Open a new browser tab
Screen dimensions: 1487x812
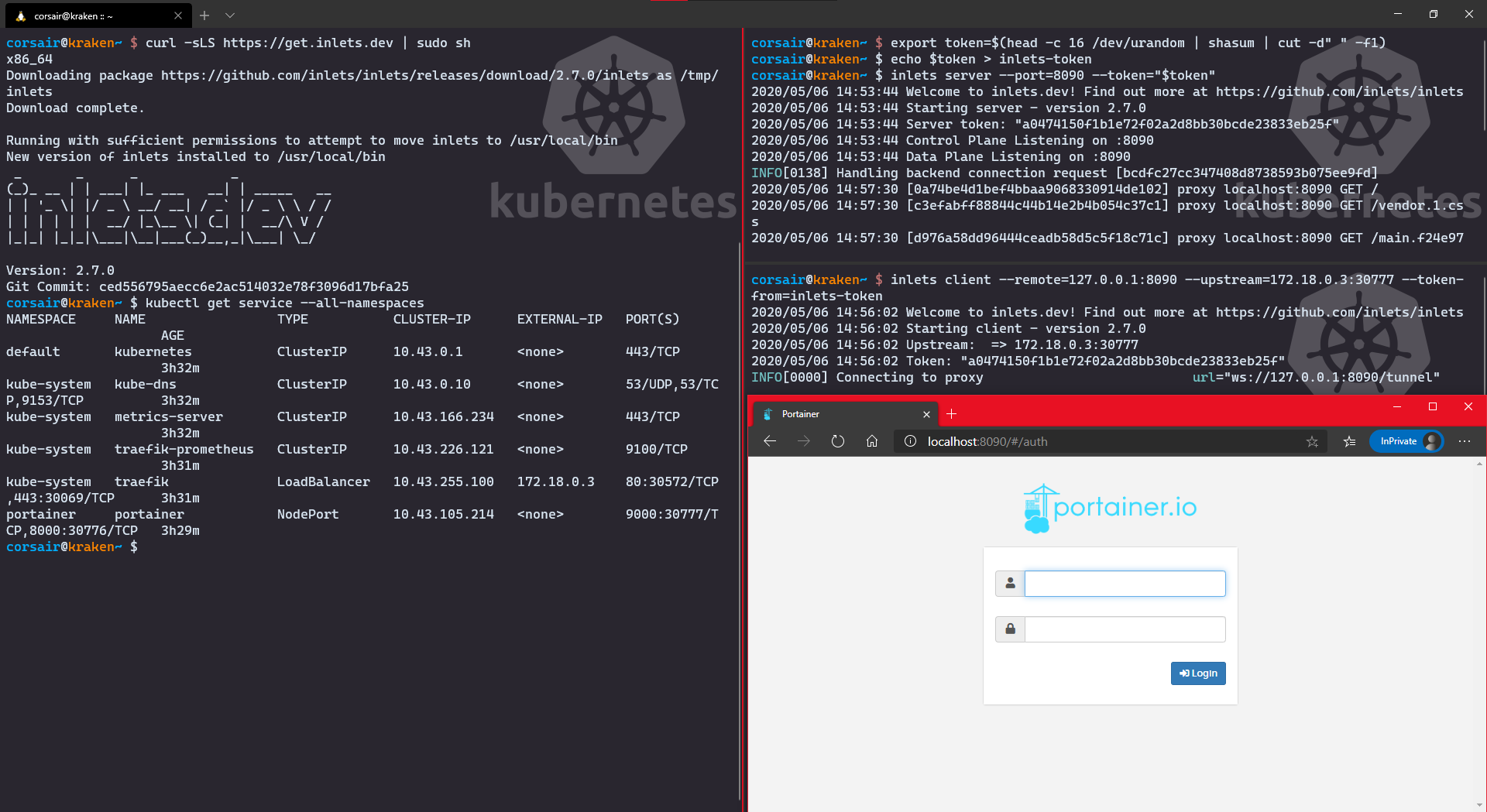coord(952,414)
